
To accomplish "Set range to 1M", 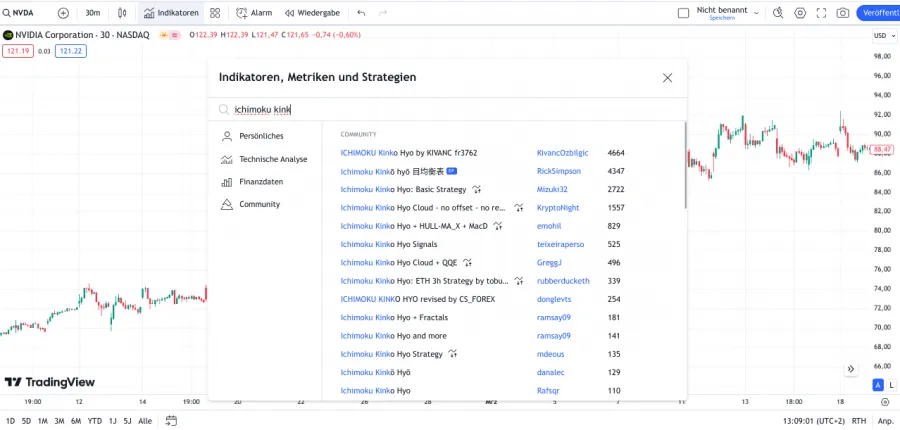I will tap(42, 421).
